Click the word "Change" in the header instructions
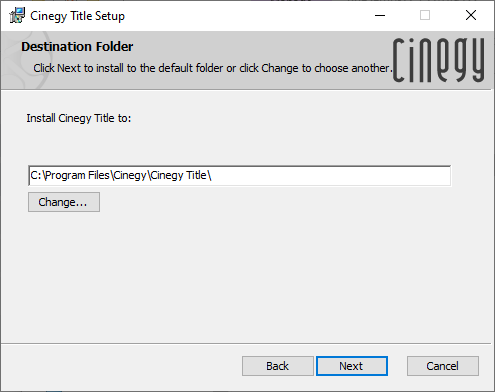This screenshot has width=495, height=392. pyautogui.click(x=280, y=68)
